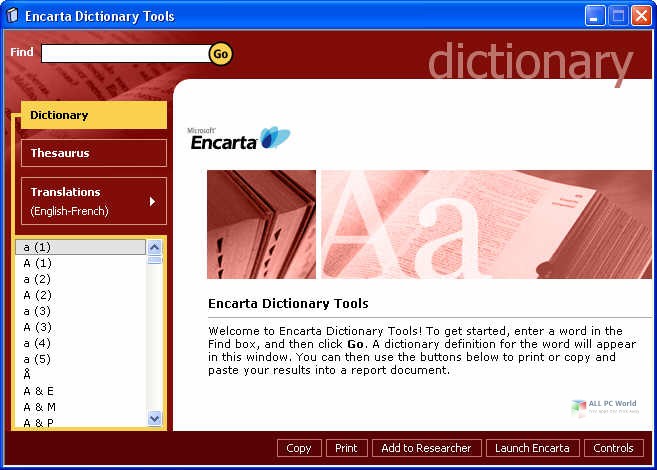Select word entry "a (1)" in list

point(80,247)
